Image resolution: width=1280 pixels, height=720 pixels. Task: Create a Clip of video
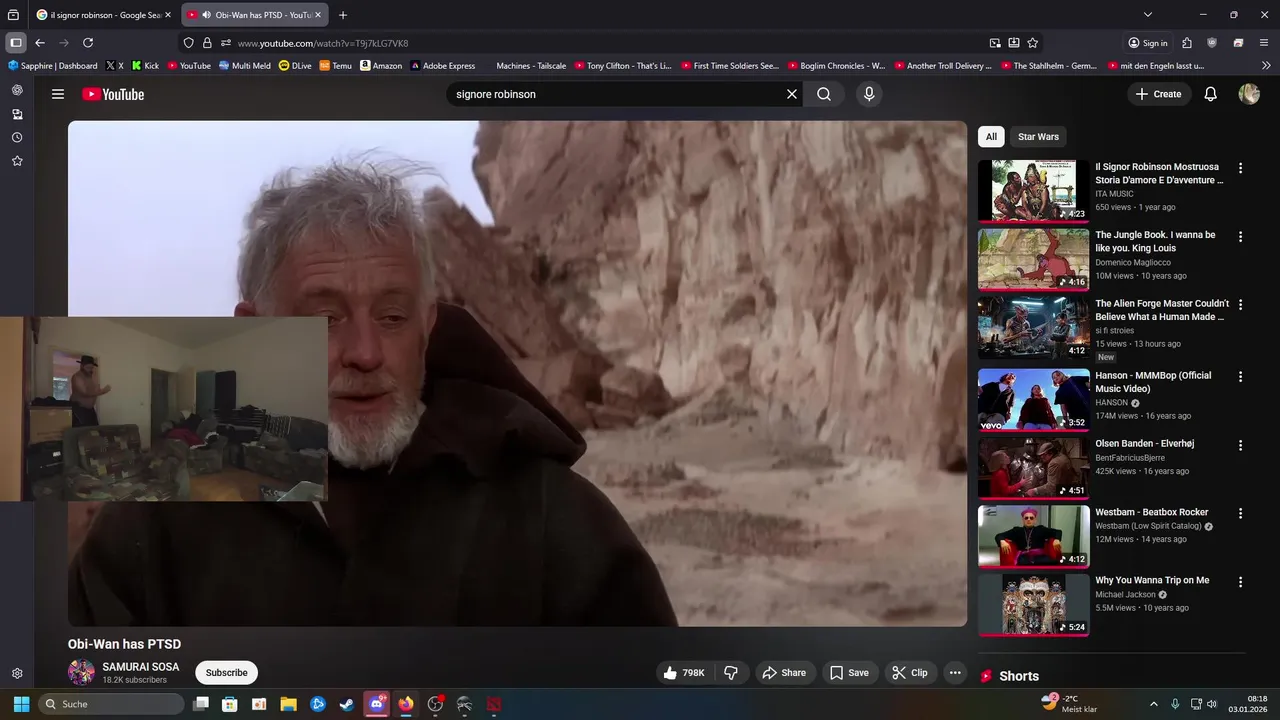click(x=910, y=673)
